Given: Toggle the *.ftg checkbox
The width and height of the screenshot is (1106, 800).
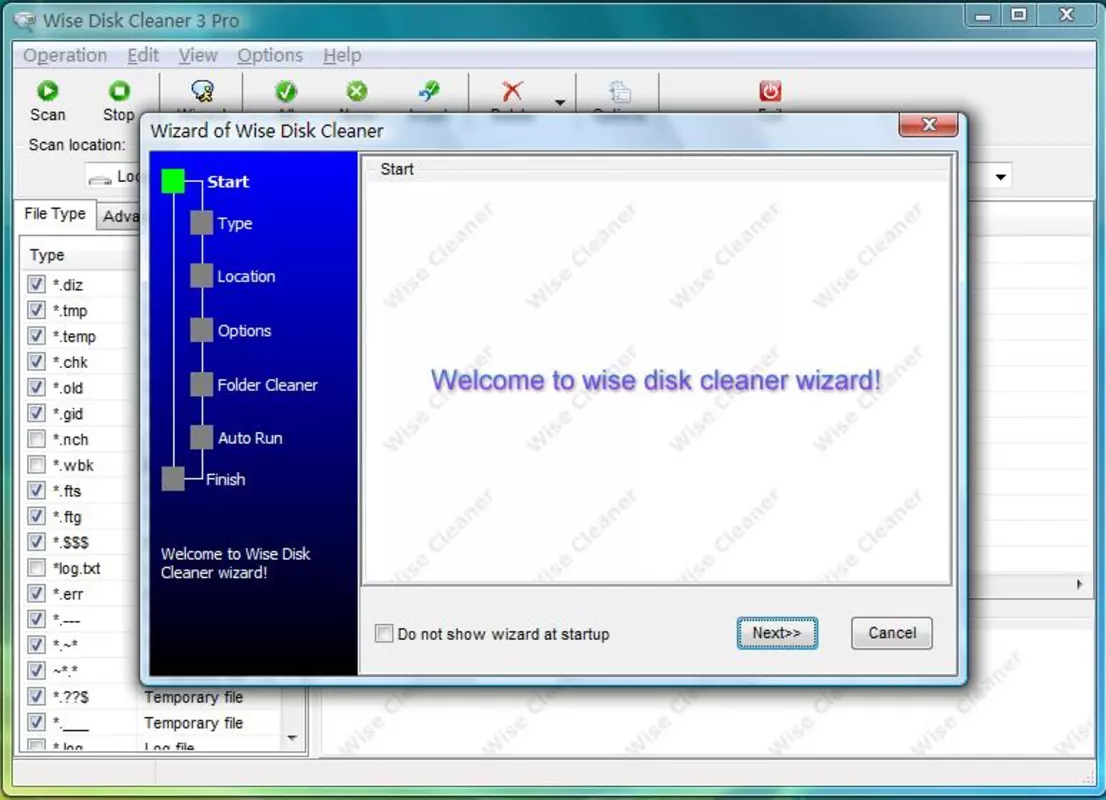Looking at the screenshot, I should tap(36, 516).
